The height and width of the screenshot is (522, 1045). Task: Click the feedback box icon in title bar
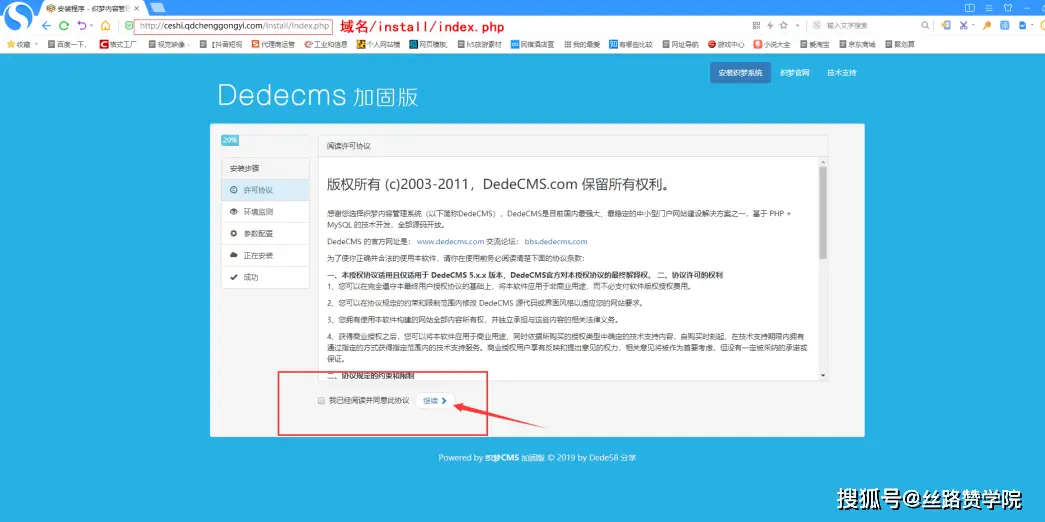[x=970, y=8]
